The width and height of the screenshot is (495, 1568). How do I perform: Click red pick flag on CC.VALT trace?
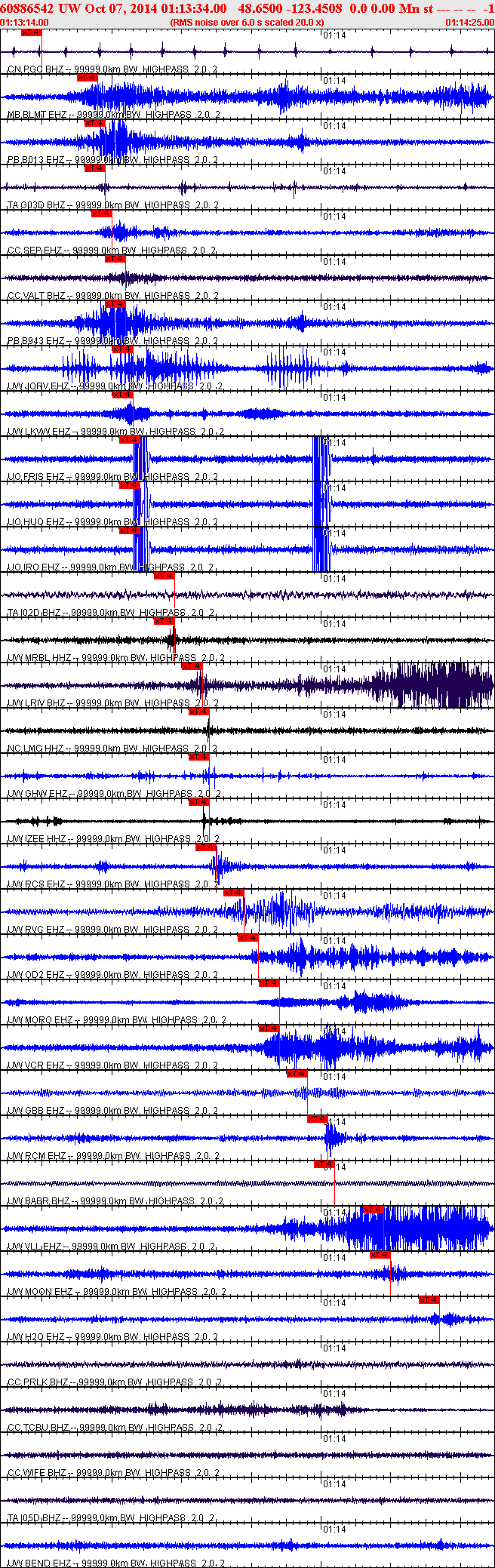tap(115, 259)
